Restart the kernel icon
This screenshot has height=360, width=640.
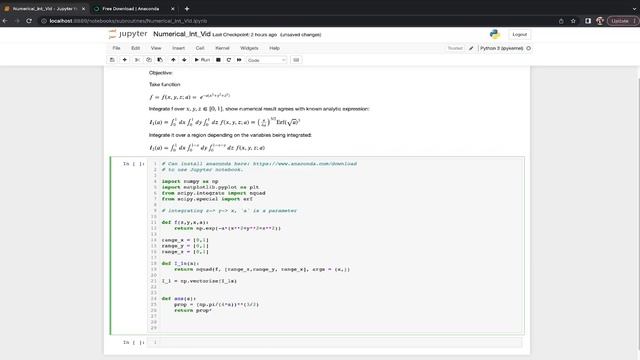[x=229, y=60]
